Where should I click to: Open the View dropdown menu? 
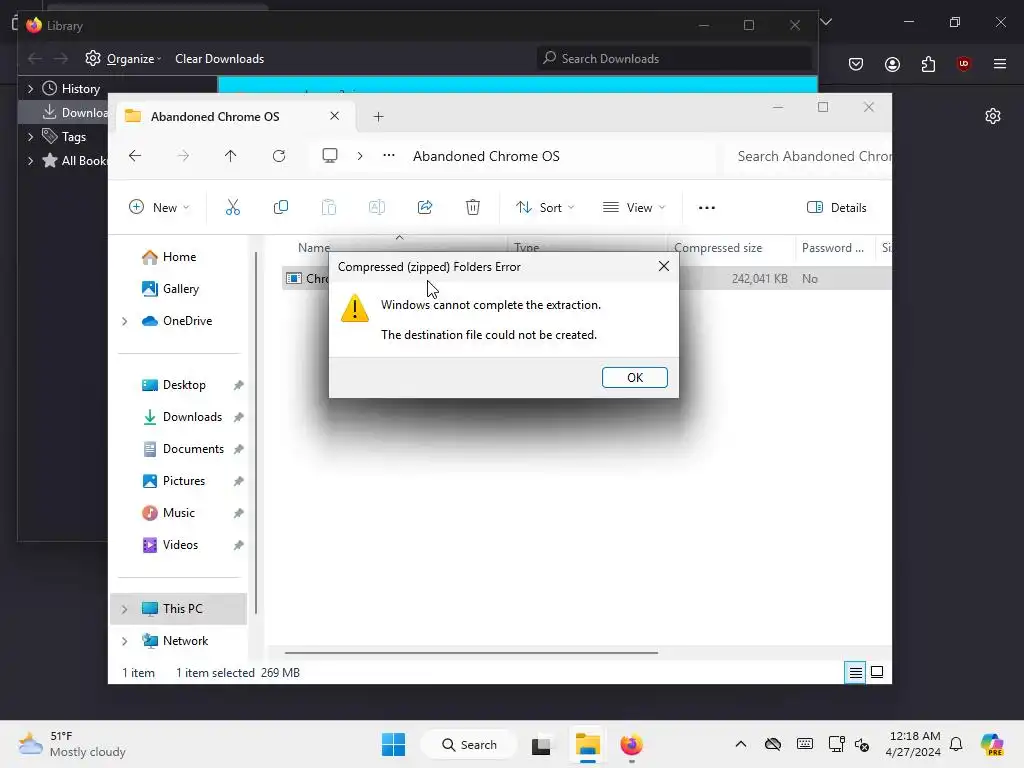(x=633, y=208)
